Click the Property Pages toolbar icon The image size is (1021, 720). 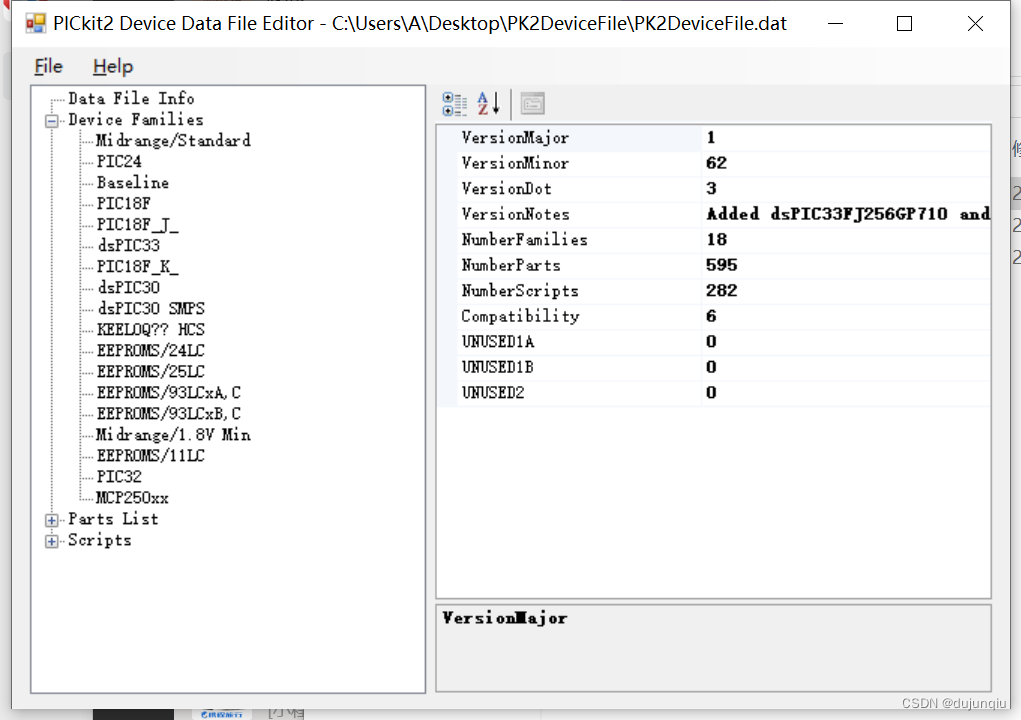click(532, 104)
